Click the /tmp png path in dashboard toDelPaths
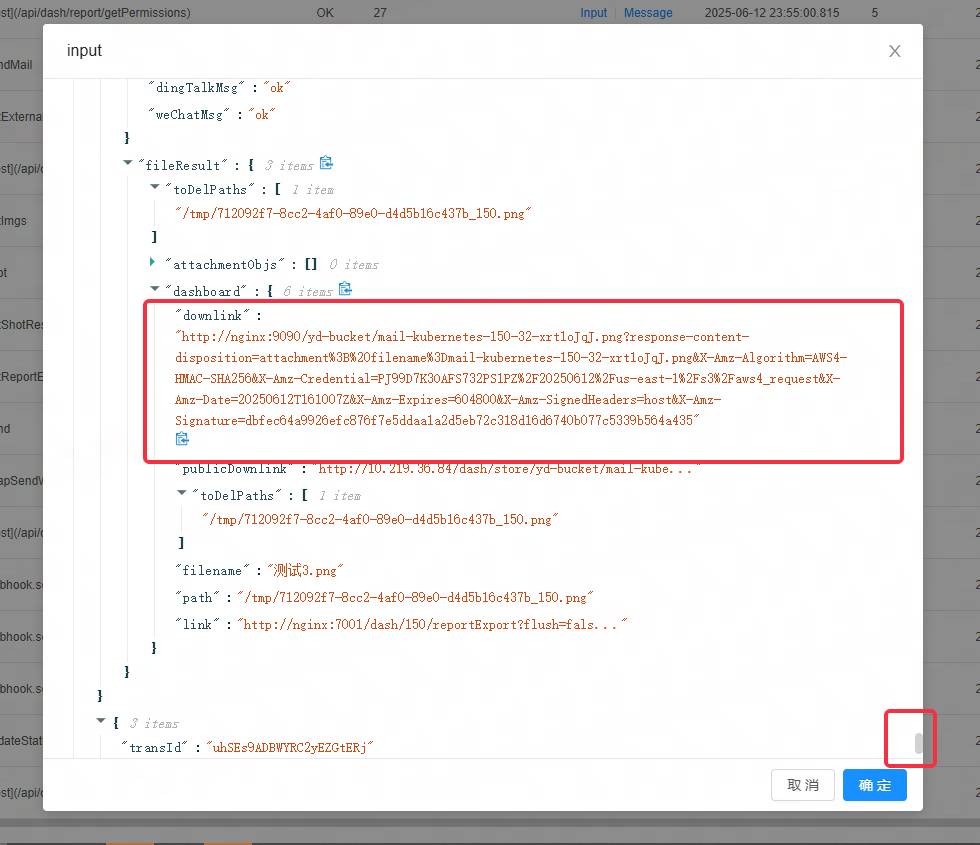The image size is (980, 845). pyautogui.click(x=380, y=520)
